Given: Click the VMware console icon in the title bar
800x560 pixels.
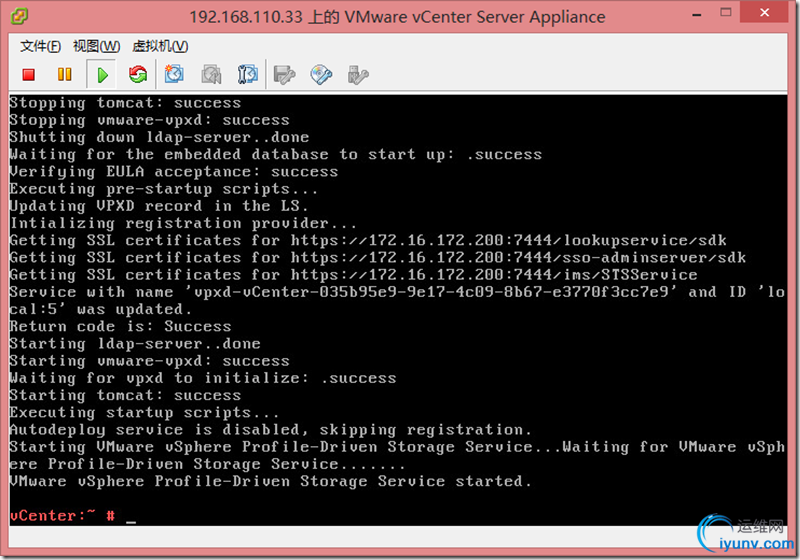Looking at the screenshot, I should click(x=19, y=16).
